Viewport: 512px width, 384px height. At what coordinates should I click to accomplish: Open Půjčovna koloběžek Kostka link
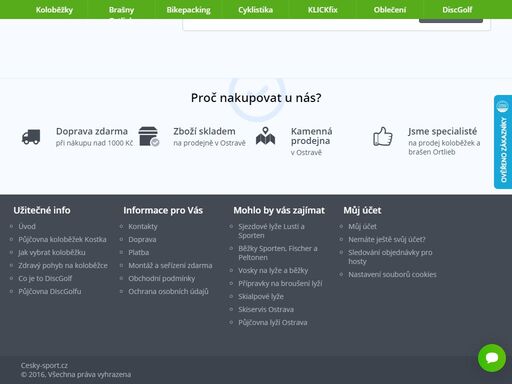click(x=62, y=239)
